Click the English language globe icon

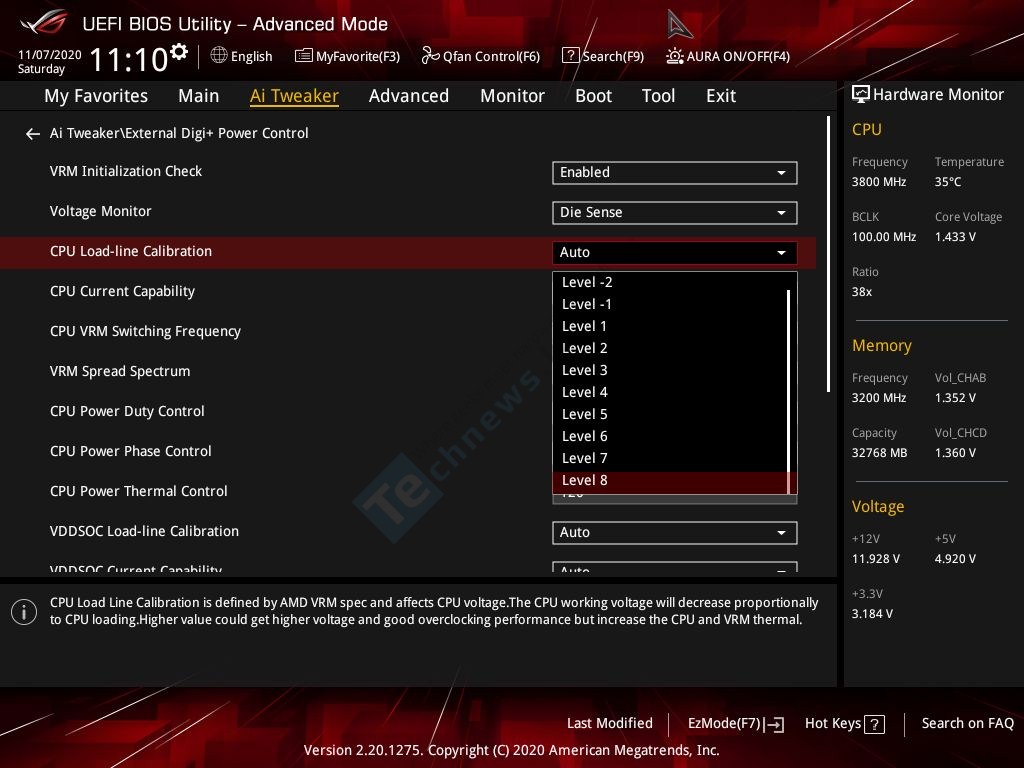(x=219, y=56)
